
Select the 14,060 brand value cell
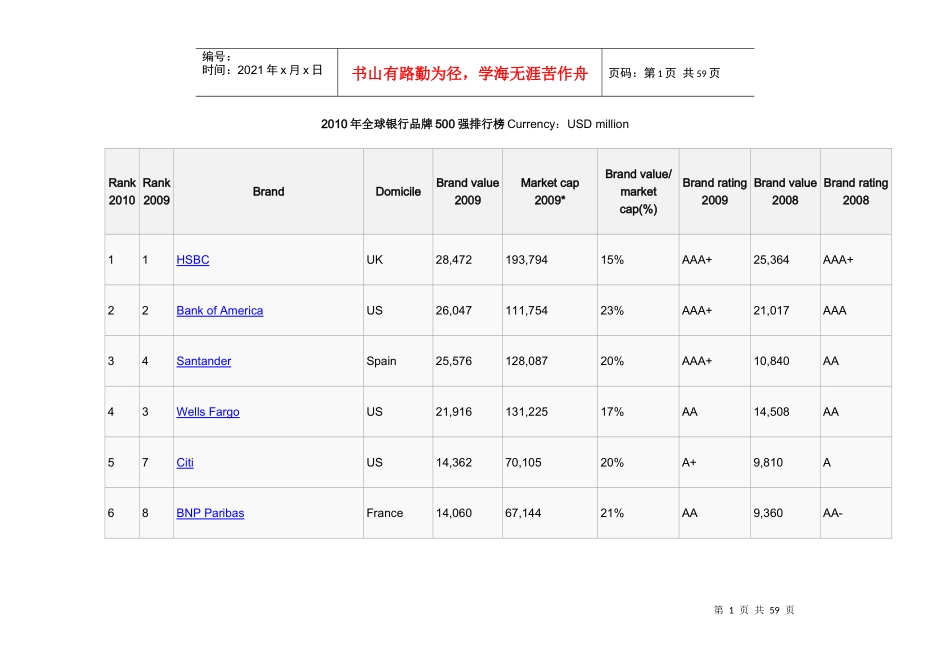click(x=468, y=513)
